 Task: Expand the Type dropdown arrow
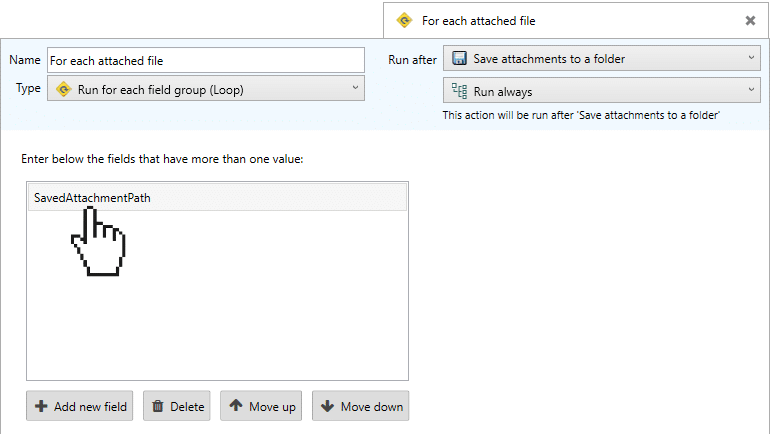click(355, 87)
